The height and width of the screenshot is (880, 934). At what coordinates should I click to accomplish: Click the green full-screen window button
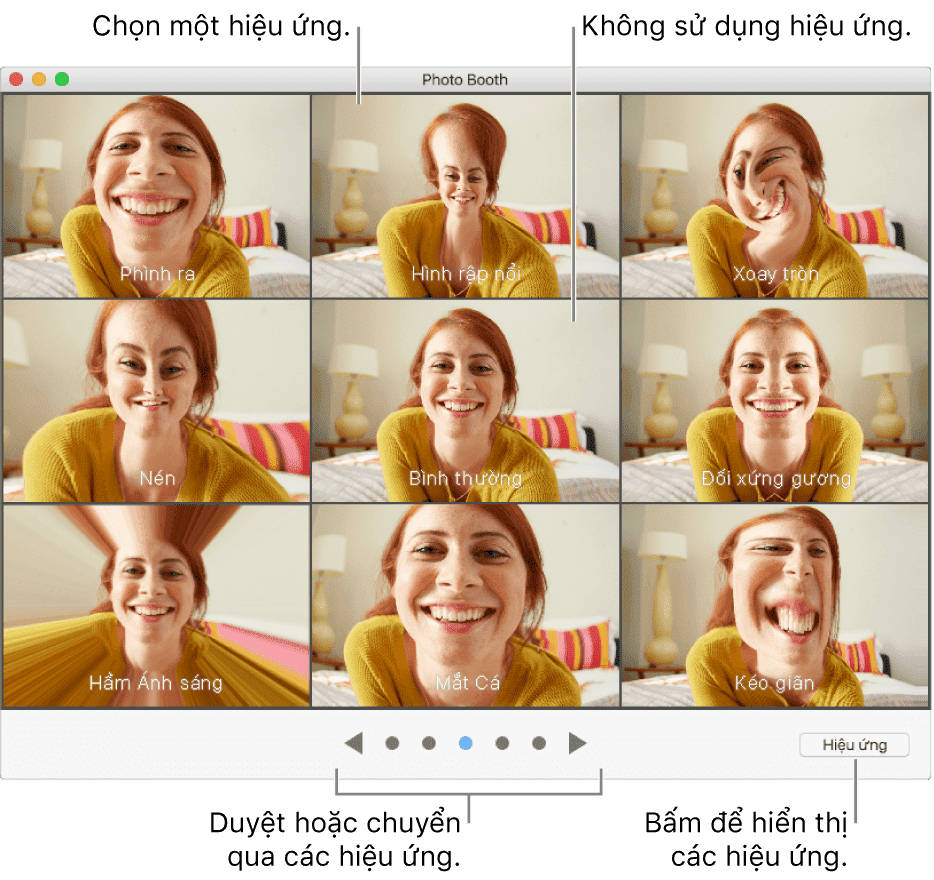(x=62, y=79)
